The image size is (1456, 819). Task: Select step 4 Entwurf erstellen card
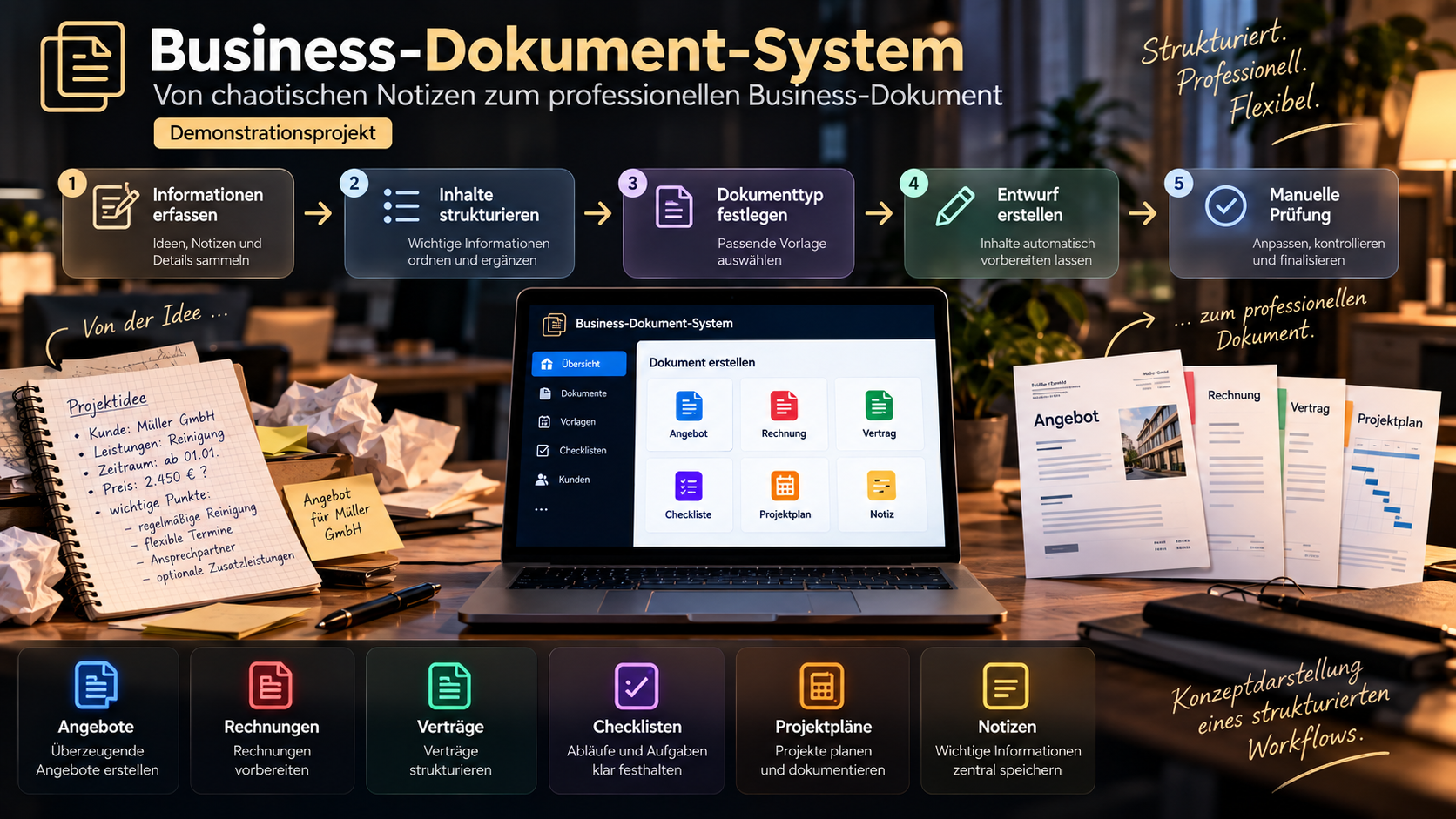[1011, 224]
